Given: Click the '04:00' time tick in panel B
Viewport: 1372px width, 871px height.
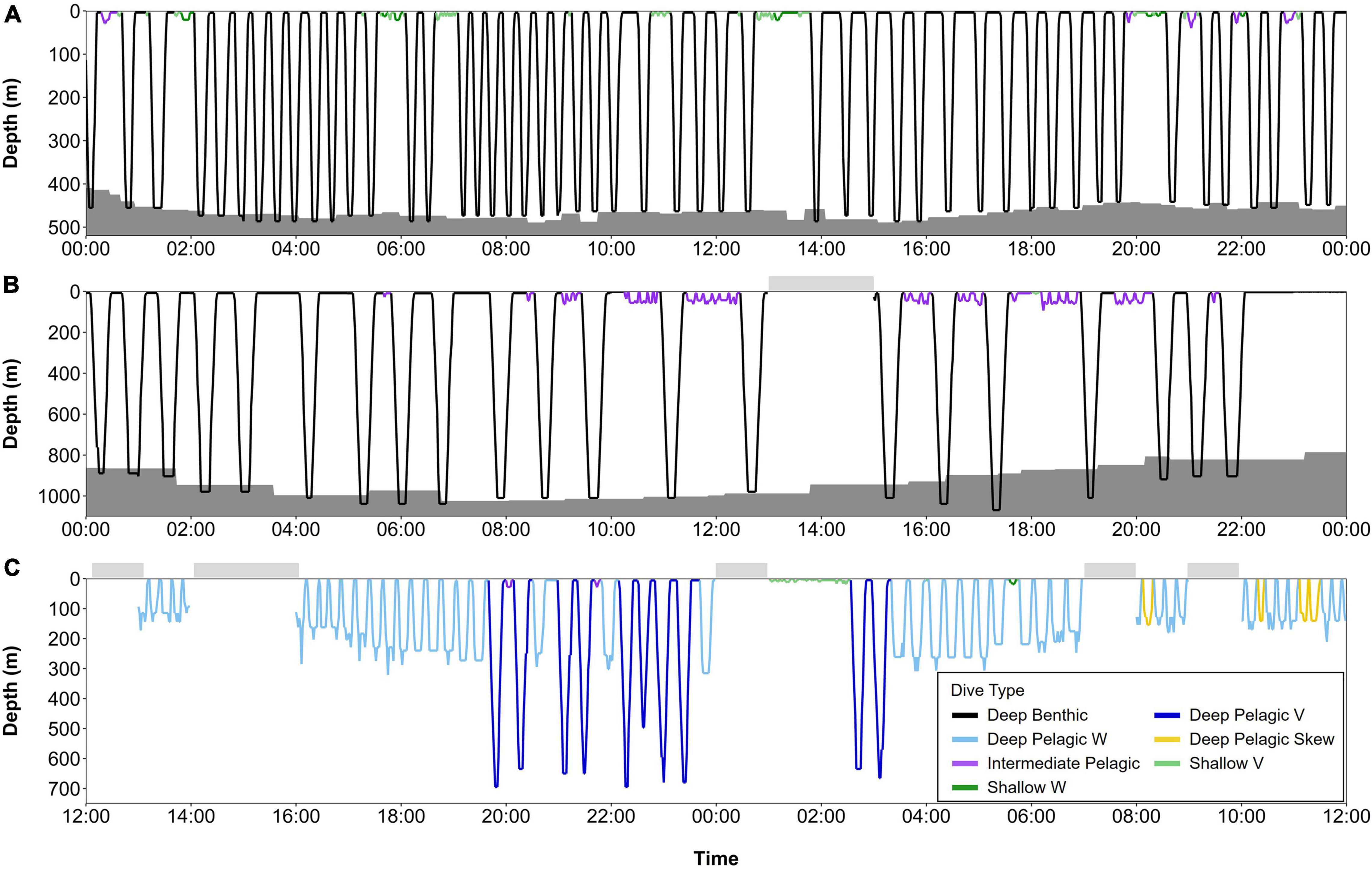Looking at the screenshot, I should pos(296,529).
